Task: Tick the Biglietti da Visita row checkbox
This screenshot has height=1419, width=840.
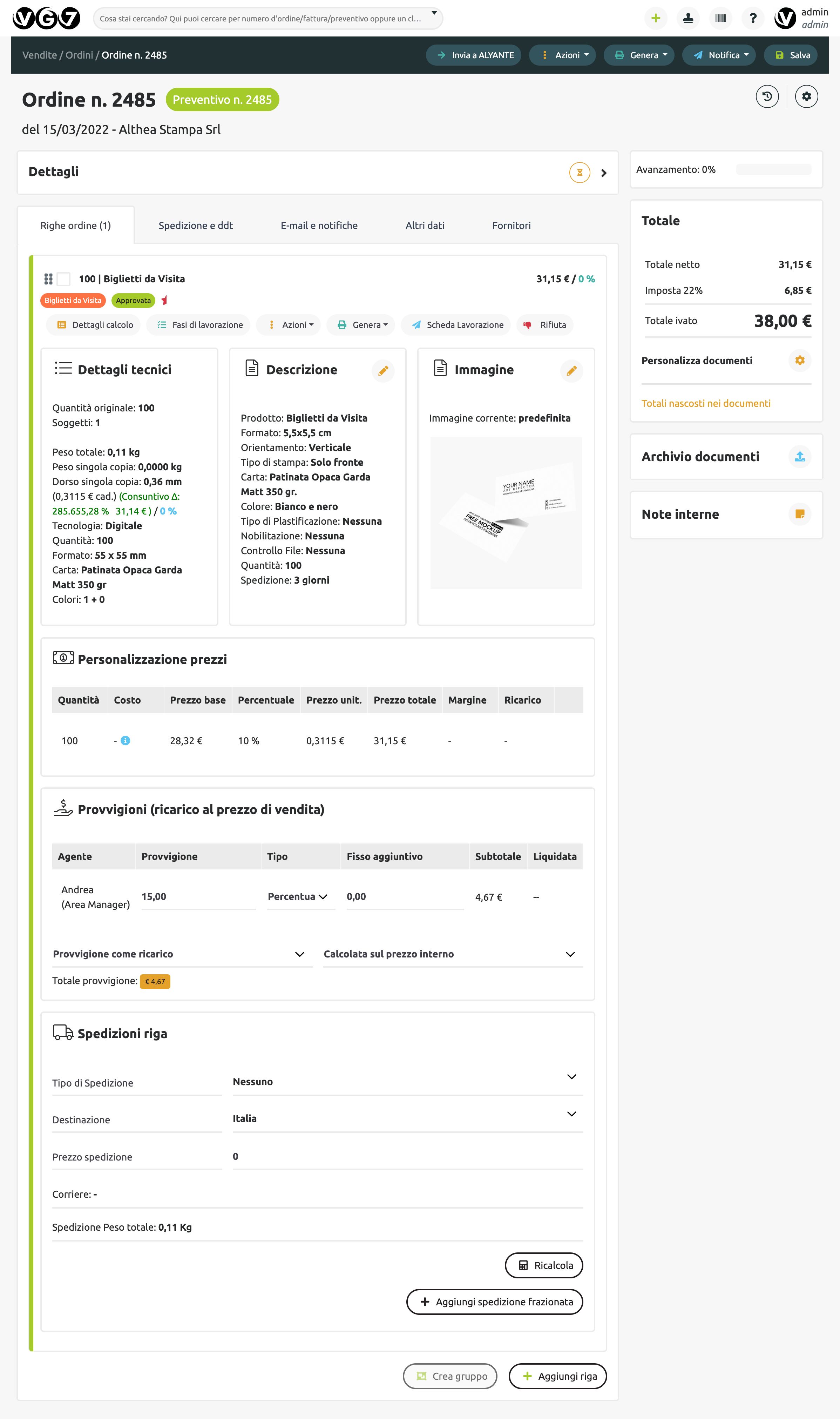Action: (x=64, y=279)
